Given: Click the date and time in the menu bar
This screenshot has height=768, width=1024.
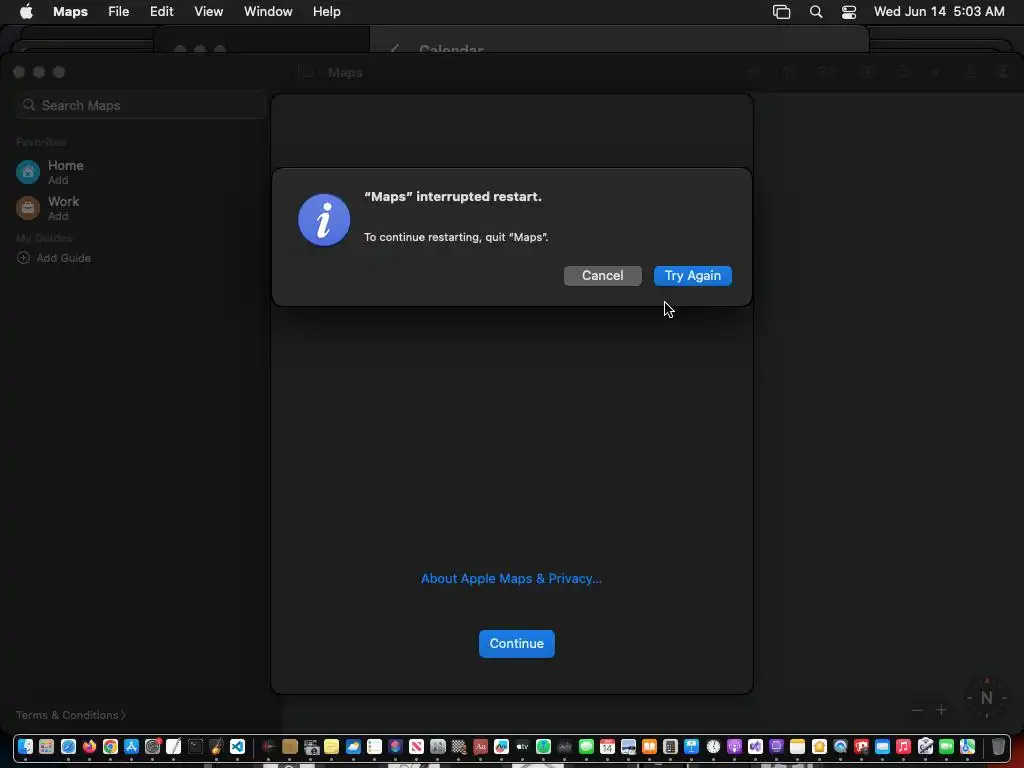Looking at the screenshot, I should click(x=939, y=12).
